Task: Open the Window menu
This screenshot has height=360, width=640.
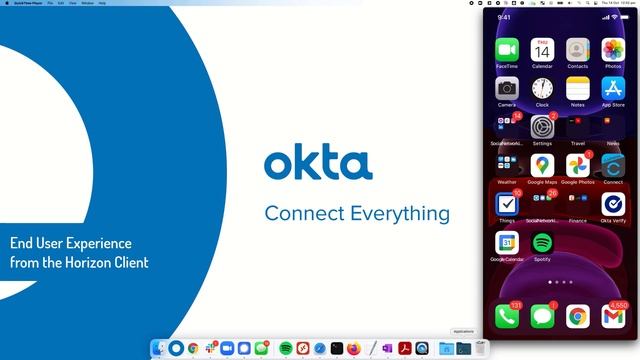Action: pyautogui.click(x=87, y=3)
